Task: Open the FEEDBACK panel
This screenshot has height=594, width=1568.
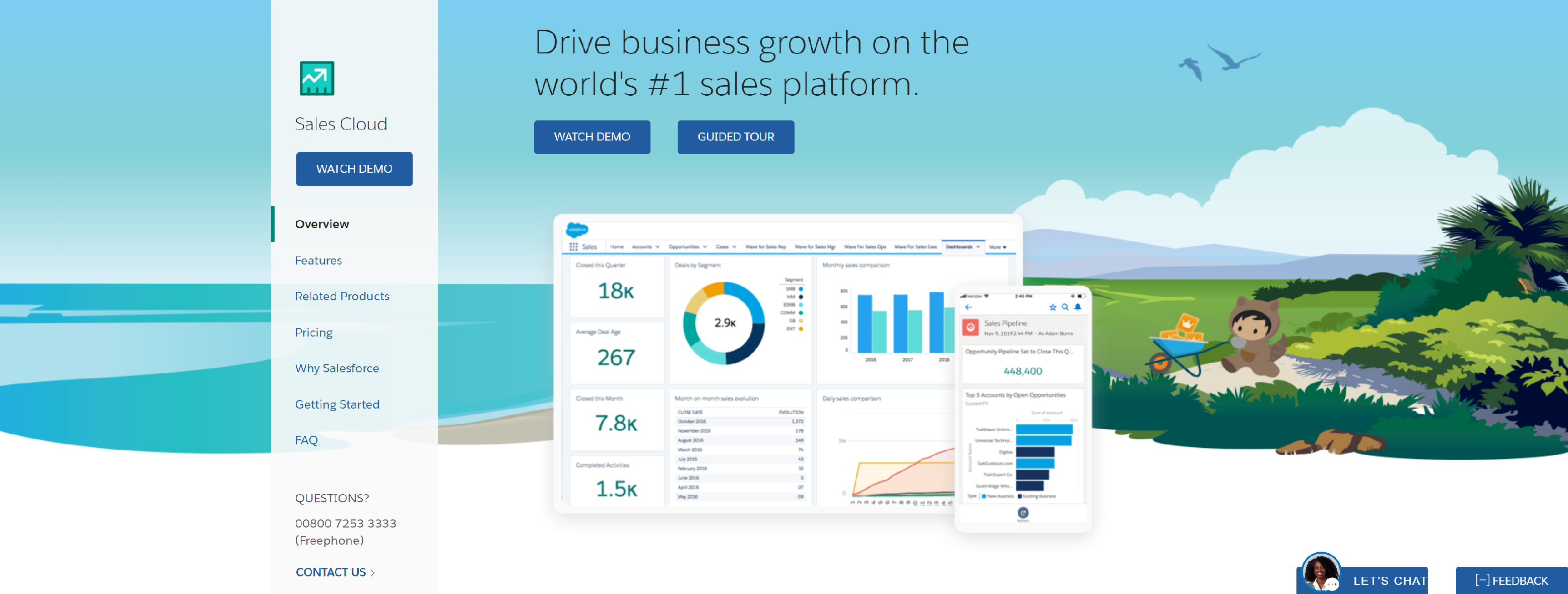Action: pyautogui.click(x=1512, y=580)
